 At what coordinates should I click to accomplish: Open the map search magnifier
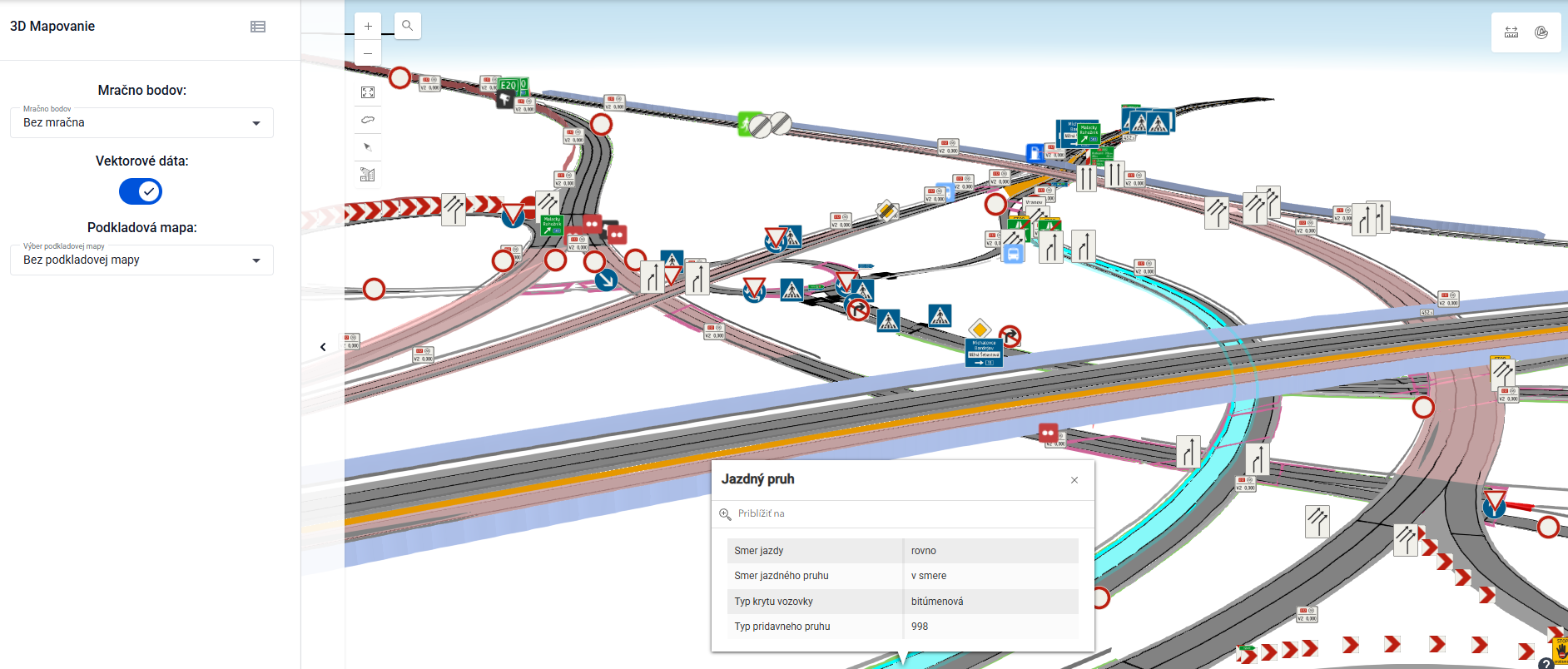pos(407,26)
